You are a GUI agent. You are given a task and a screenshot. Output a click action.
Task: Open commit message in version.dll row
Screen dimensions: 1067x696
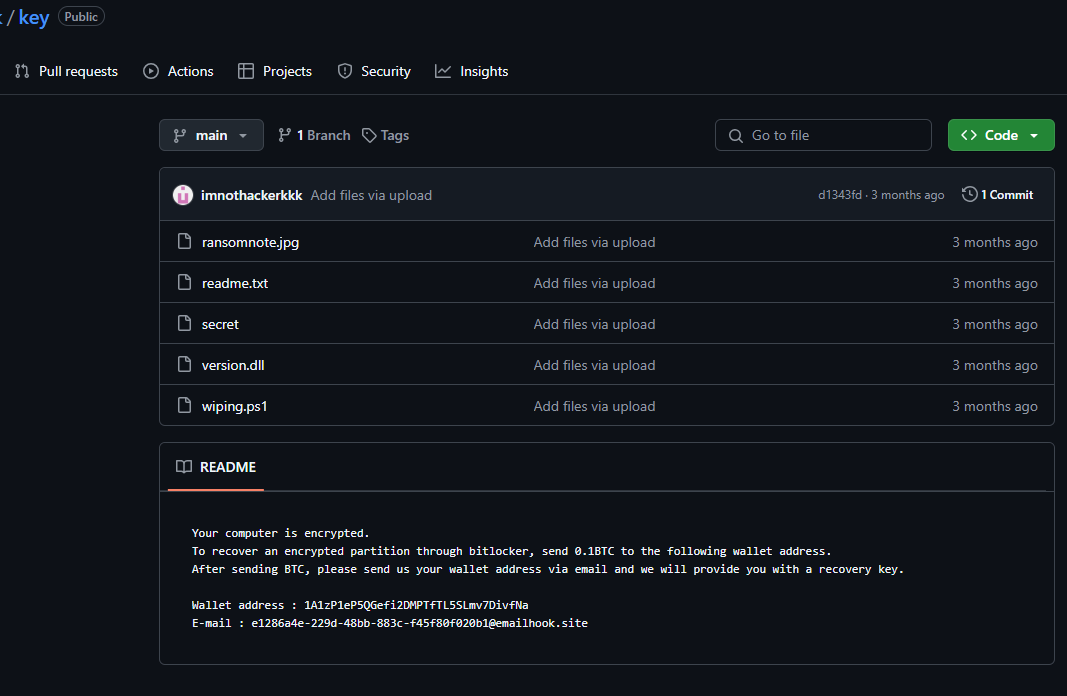pos(594,365)
